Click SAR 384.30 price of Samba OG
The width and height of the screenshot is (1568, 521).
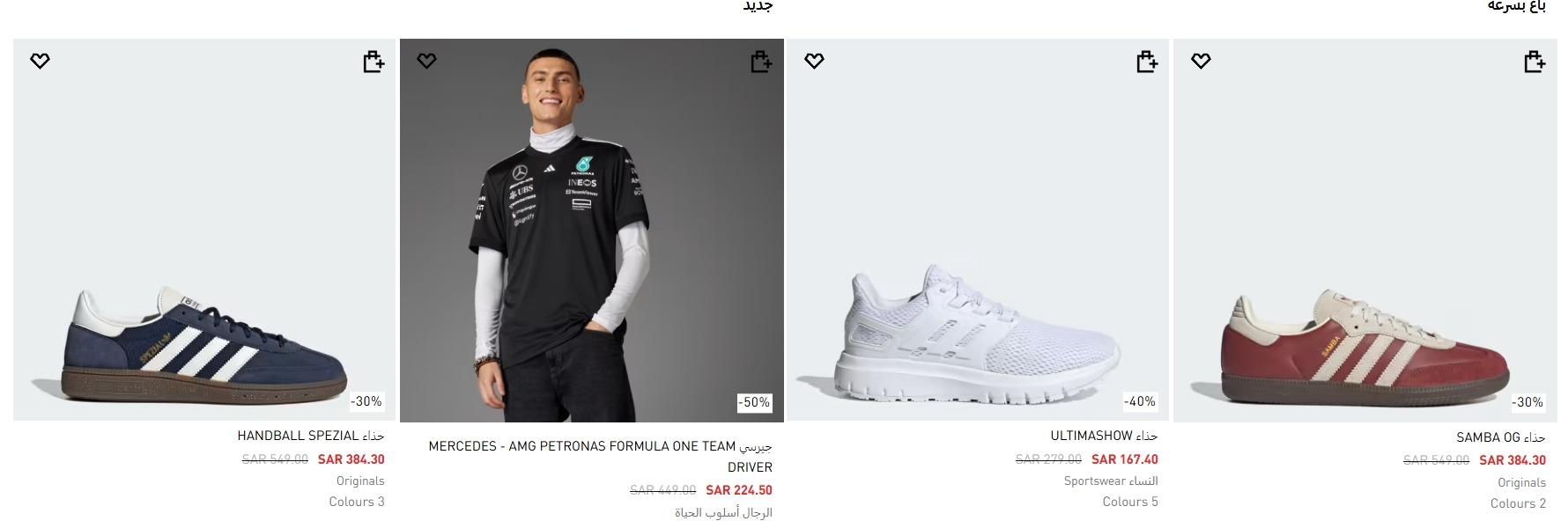tap(1513, 460)
